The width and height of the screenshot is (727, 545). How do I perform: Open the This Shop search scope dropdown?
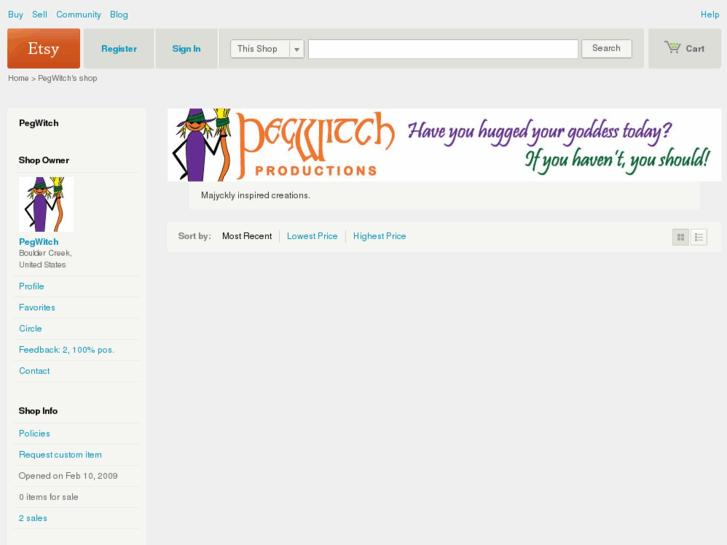[267, 49]
